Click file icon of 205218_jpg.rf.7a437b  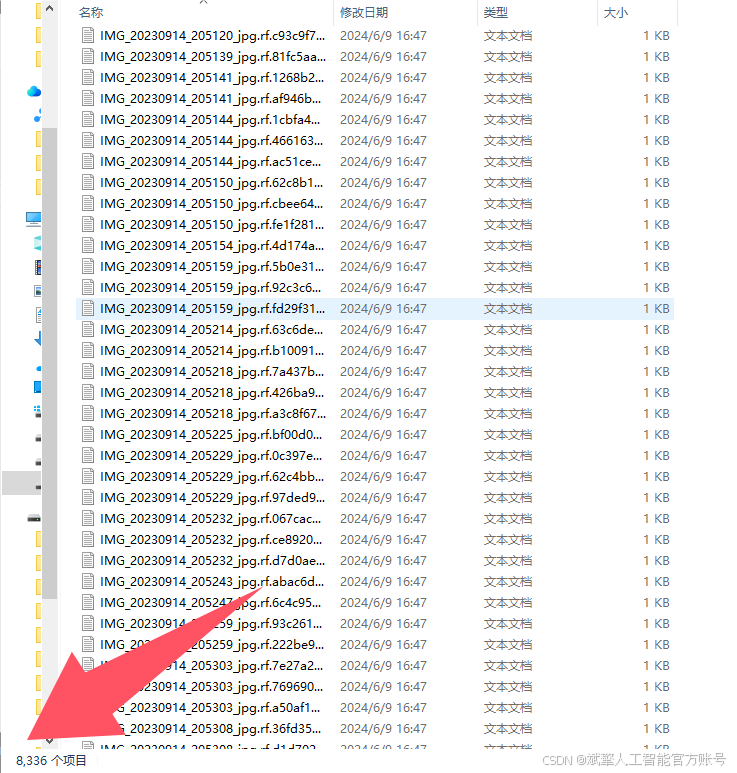(x=88, y=372)
